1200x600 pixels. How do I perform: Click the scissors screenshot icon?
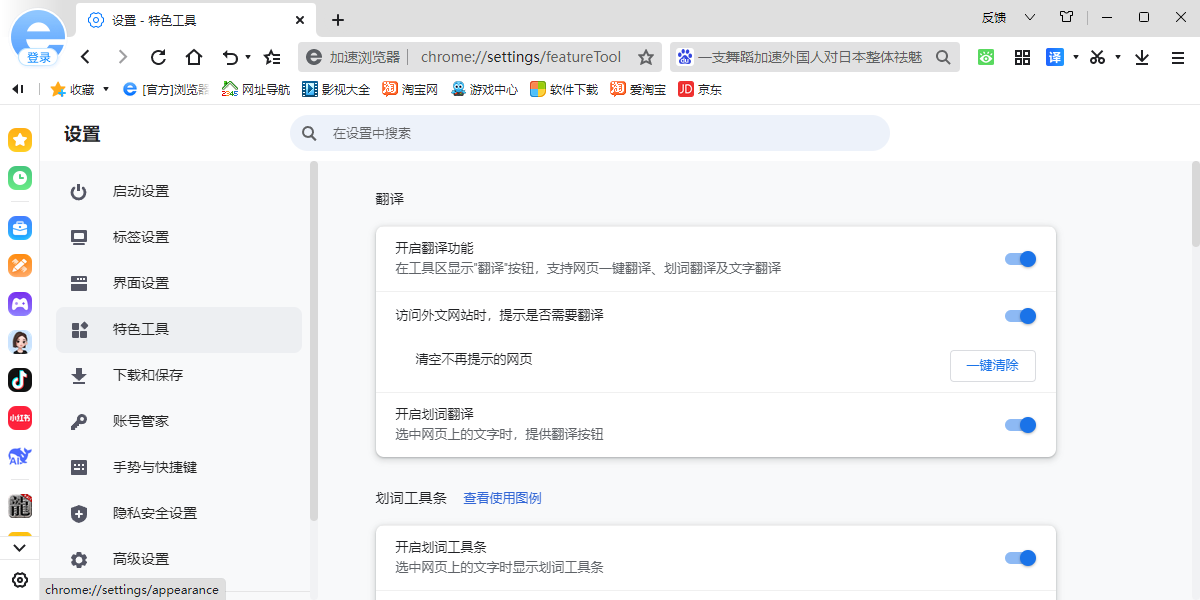click(1097, 57)
